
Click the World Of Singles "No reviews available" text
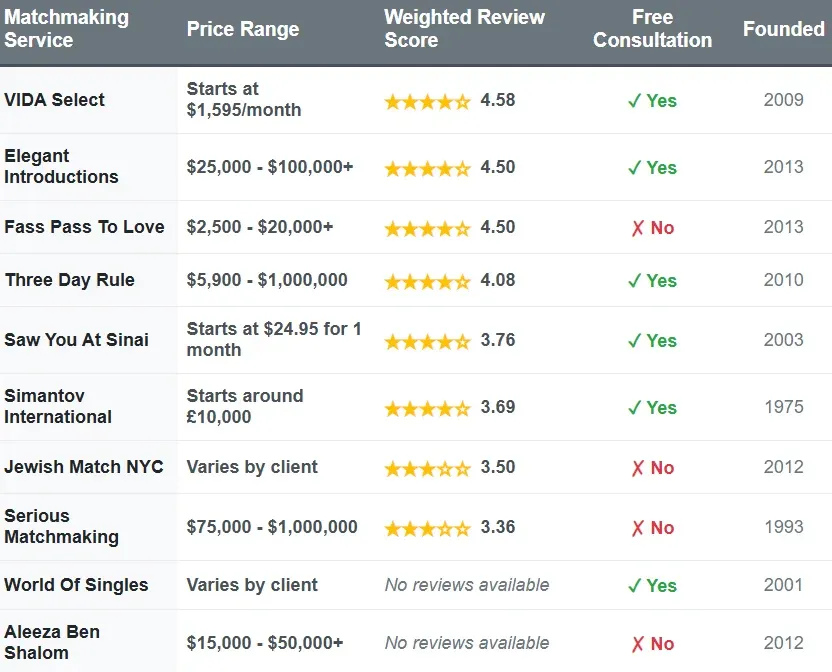coord(467,585)
